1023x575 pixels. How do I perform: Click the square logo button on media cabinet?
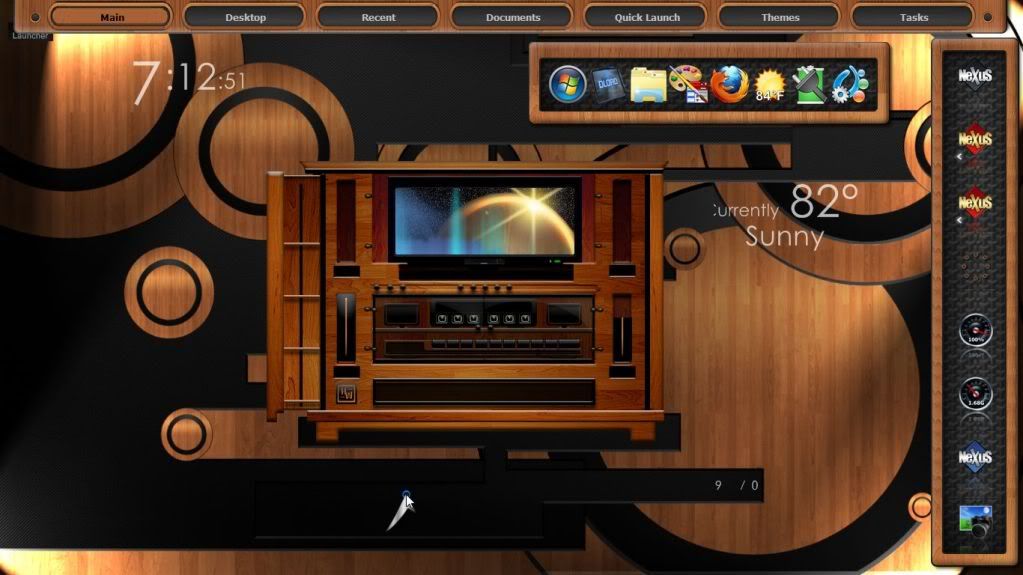(346, 393)
